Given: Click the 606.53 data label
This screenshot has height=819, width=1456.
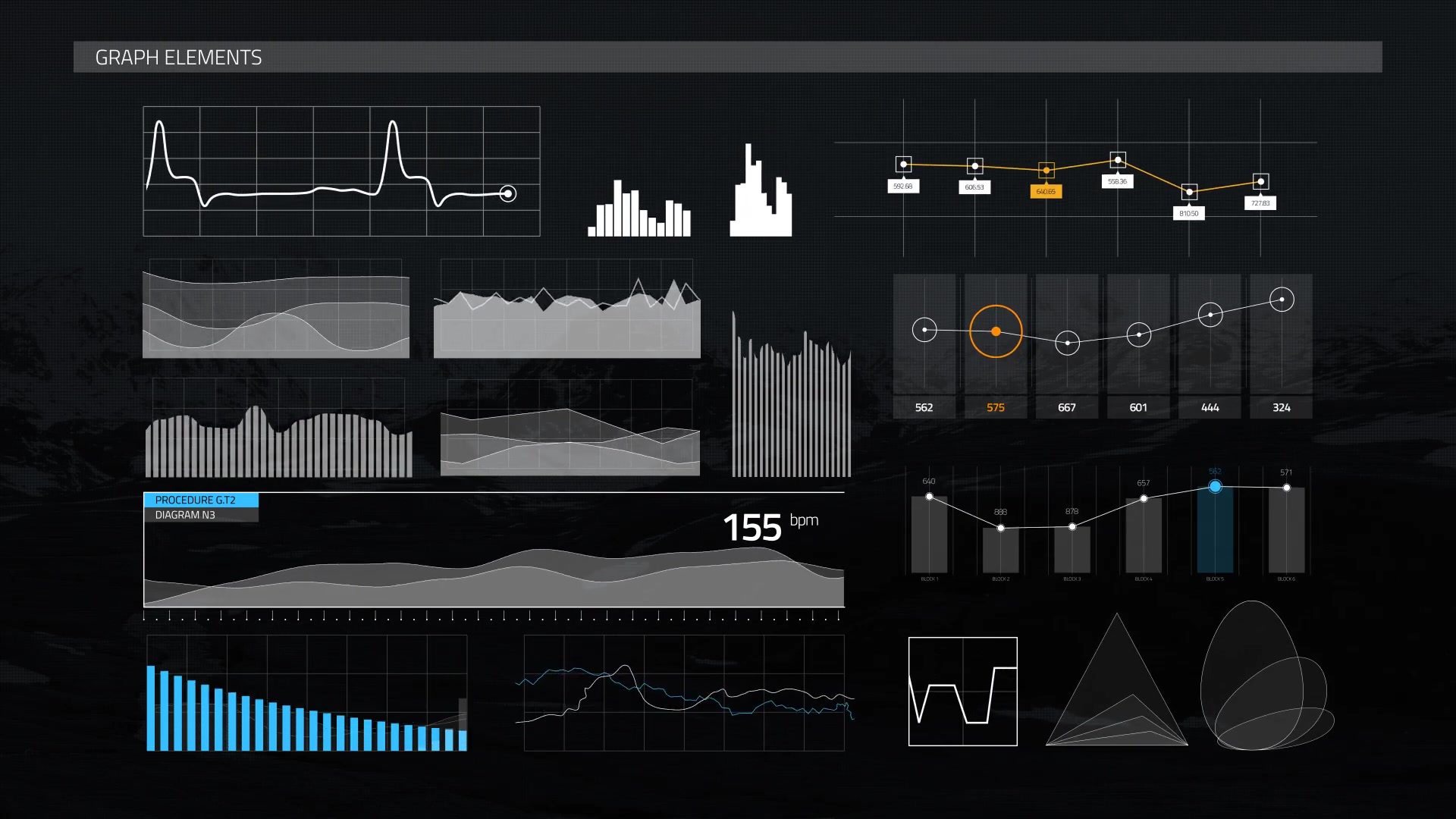Looking at the screenshot, I should [x=974, y=187].
